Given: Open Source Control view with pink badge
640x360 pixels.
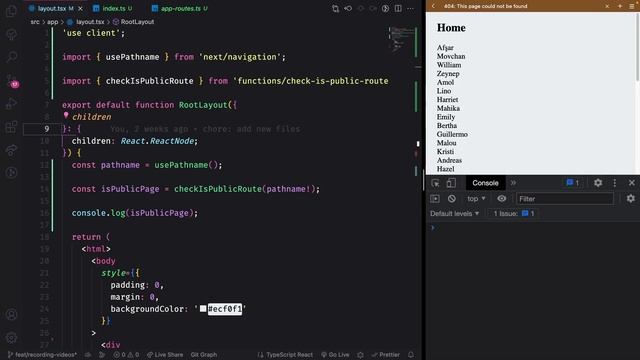Looking at the screenshot, I should 12,81.
